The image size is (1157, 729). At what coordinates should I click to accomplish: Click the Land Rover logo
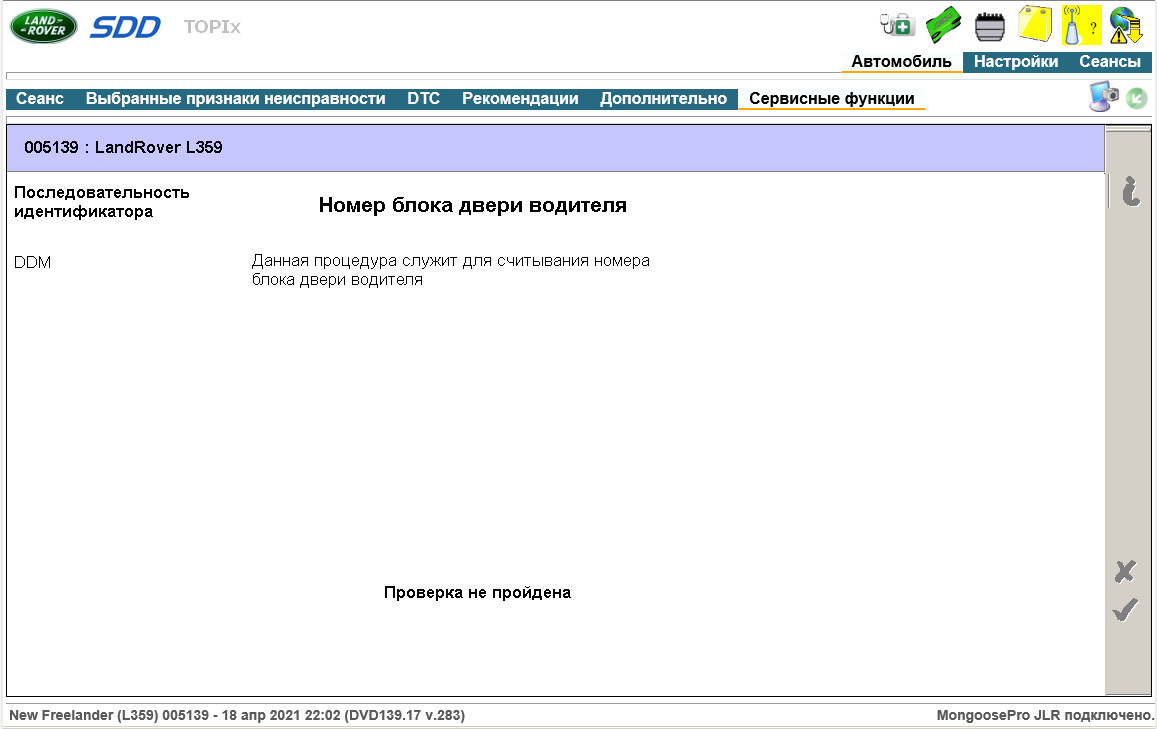44,27
